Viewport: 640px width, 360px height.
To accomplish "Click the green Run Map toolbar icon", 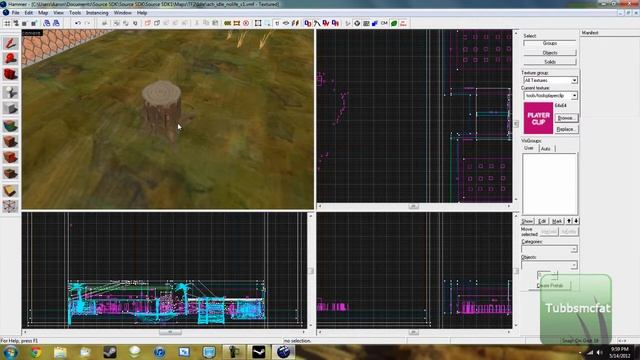I will tap(394, 23).
